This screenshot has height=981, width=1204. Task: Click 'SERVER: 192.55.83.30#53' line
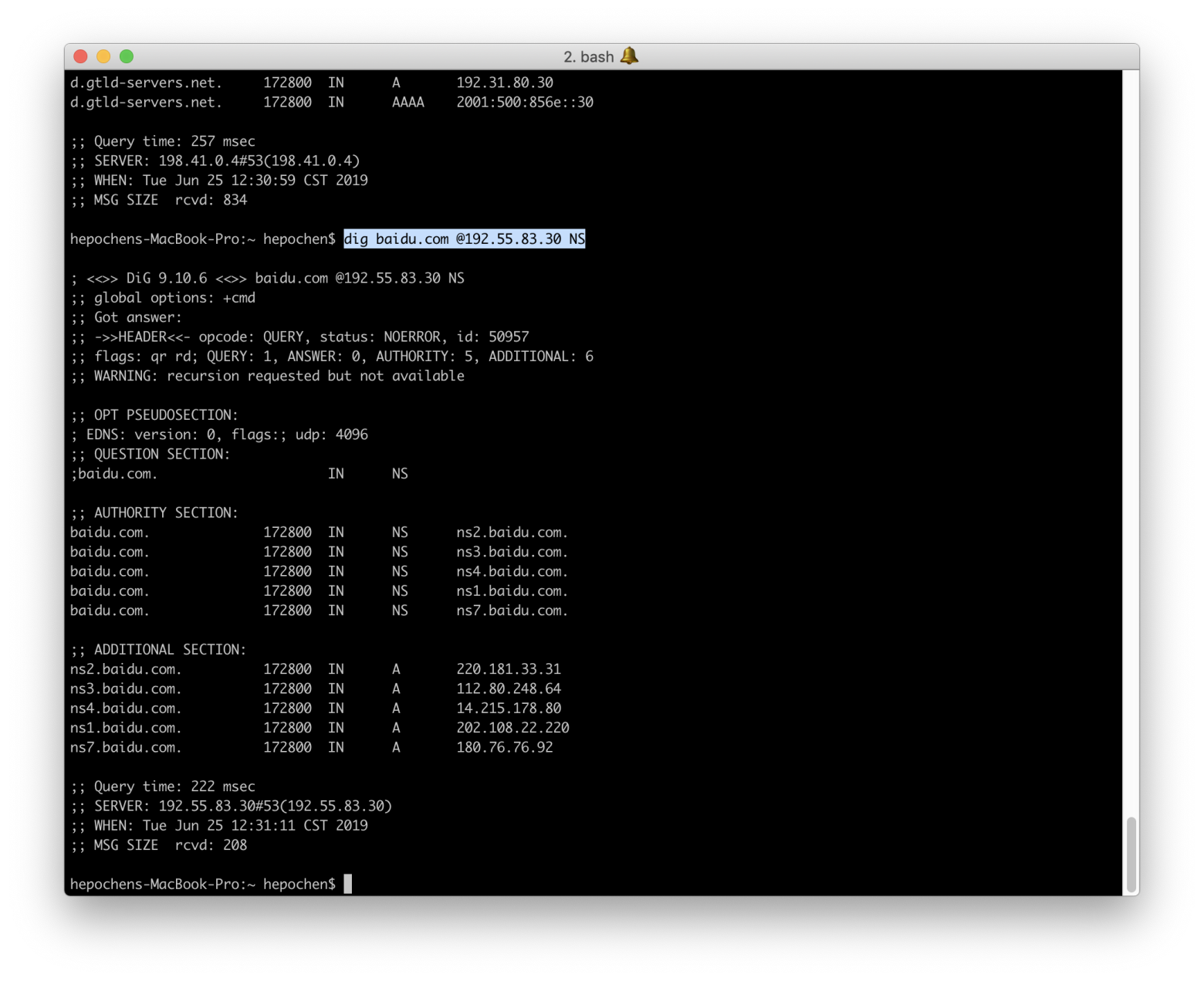[x=232, y=806]
